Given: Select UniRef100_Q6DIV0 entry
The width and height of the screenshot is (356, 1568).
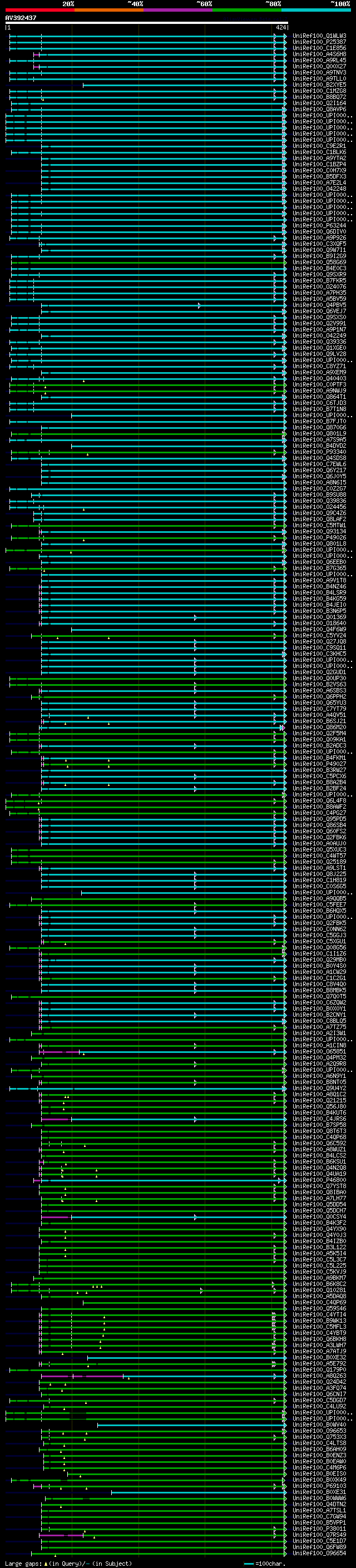Looking at the screenshot, I should (319, 232).
